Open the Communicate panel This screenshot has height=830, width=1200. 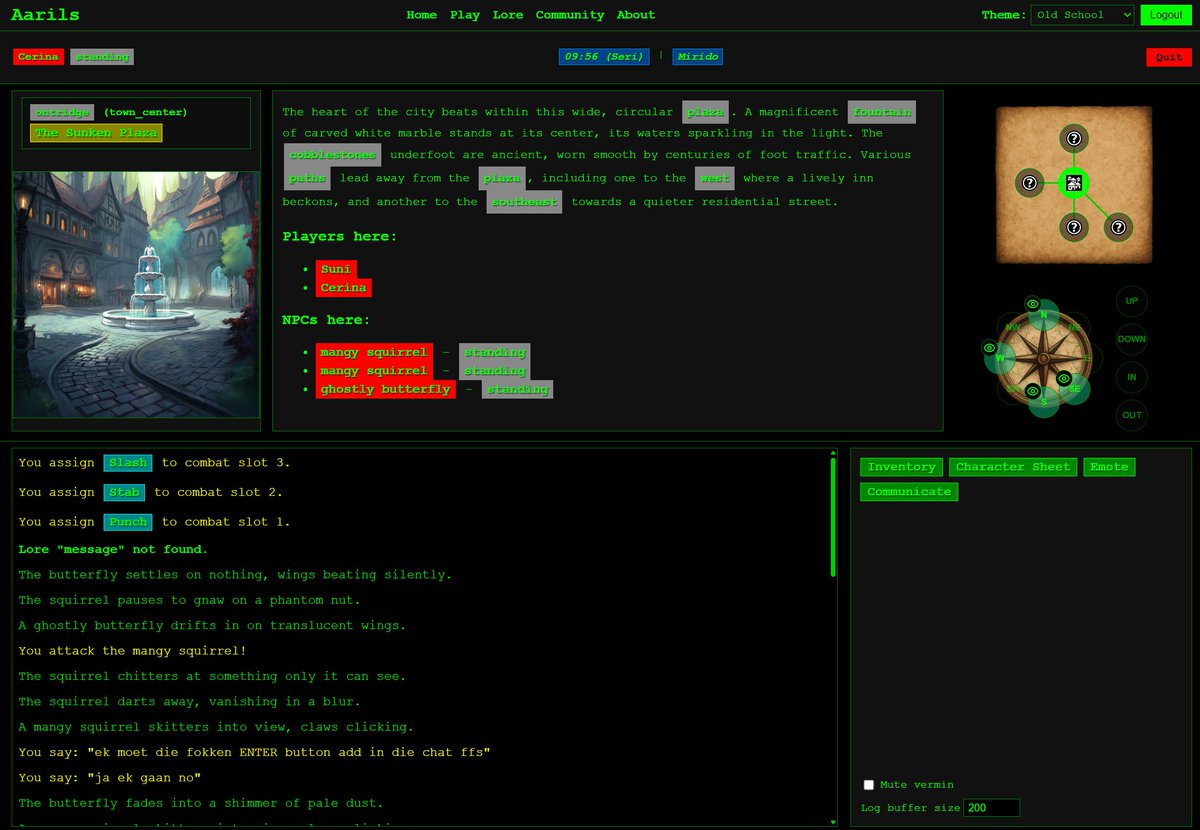point(909,492)
